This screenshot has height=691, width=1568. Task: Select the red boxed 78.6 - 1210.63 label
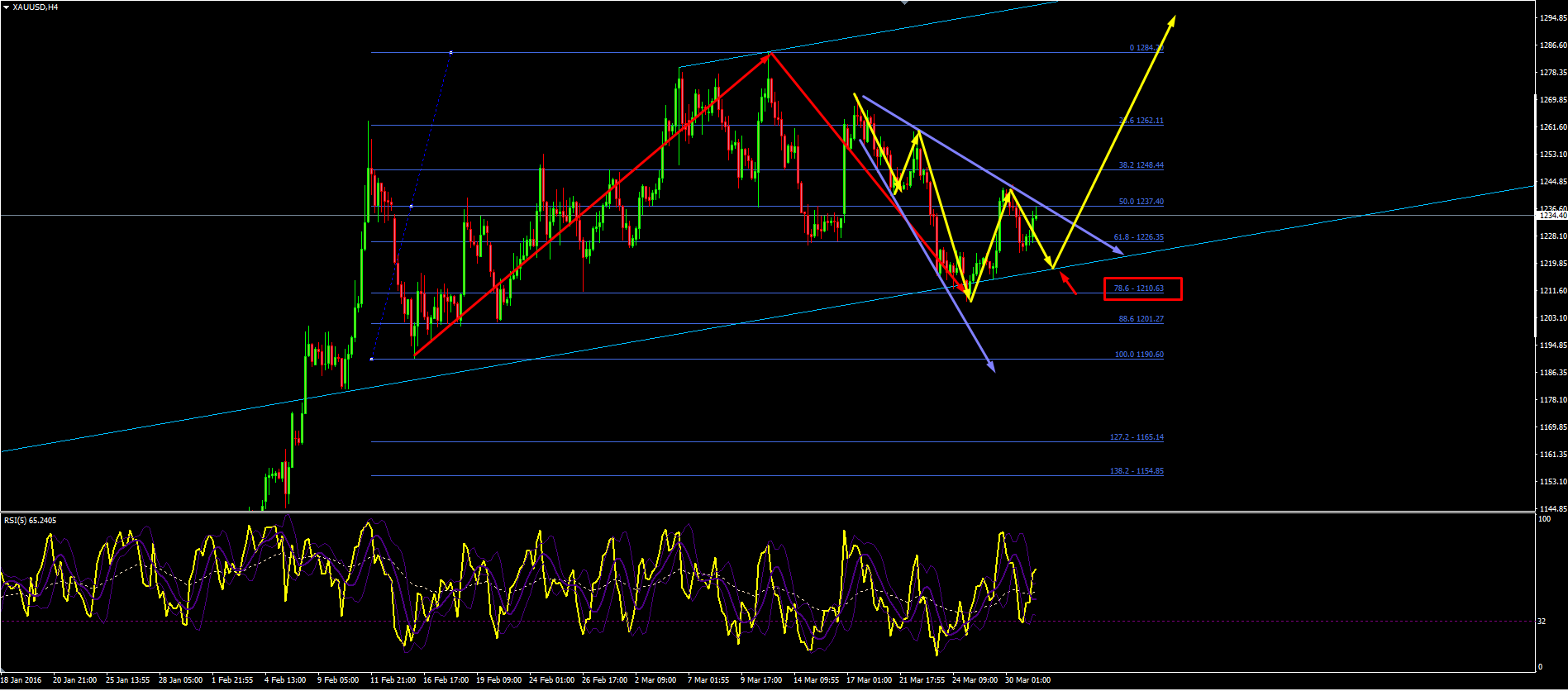1143,288
